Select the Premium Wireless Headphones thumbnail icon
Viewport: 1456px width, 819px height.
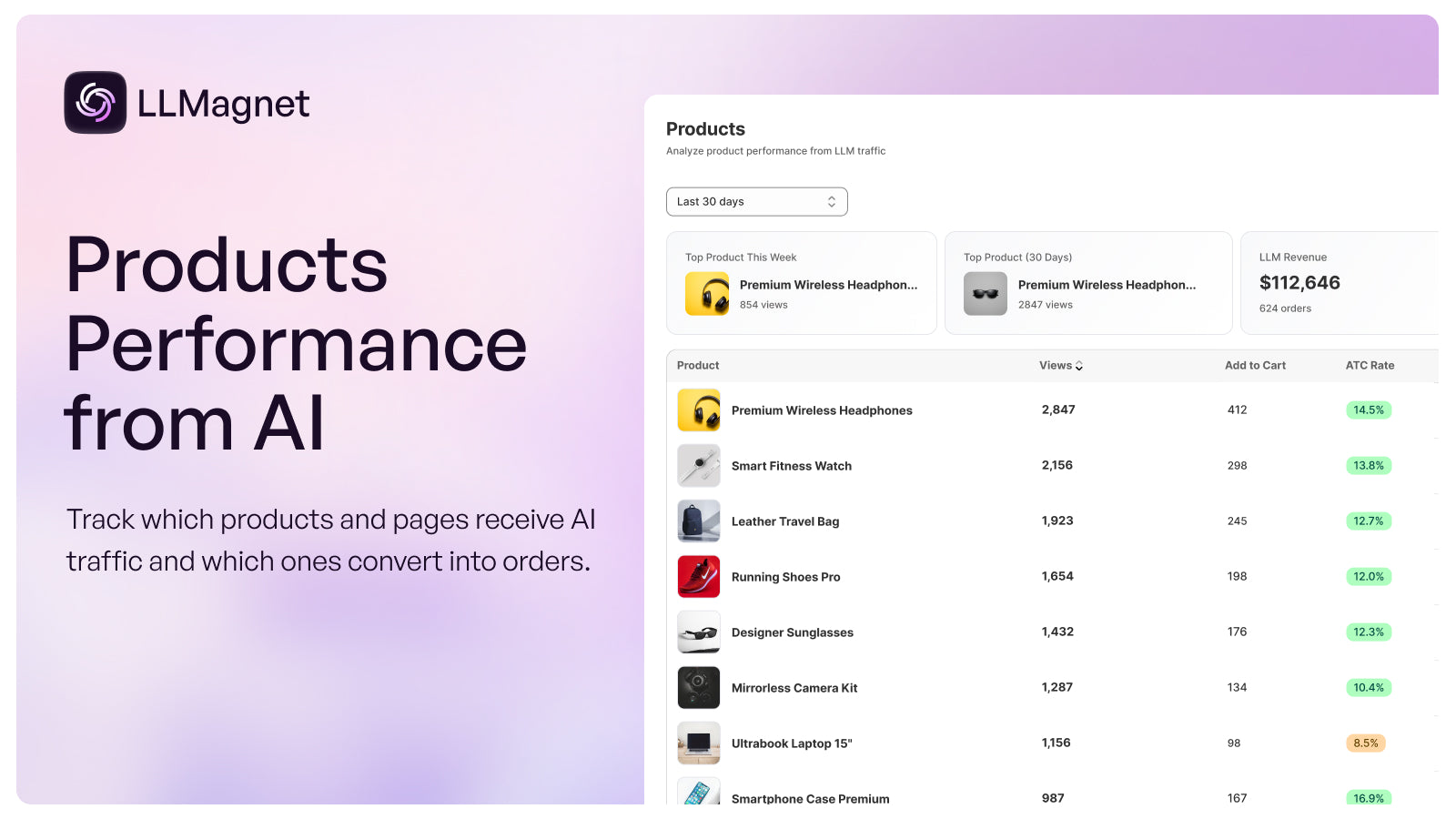point(698,409)
